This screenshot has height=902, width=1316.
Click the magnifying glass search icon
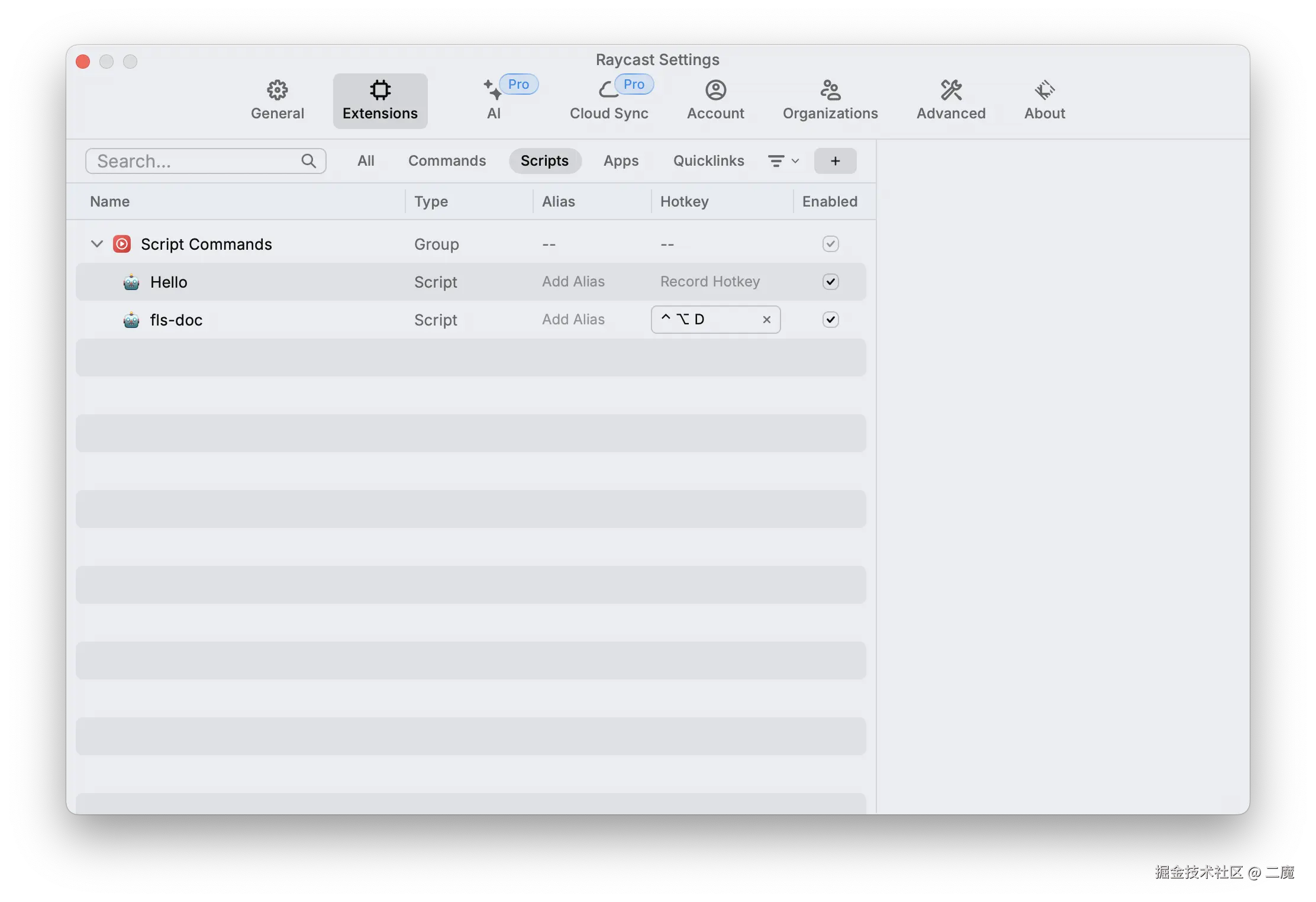308,161
